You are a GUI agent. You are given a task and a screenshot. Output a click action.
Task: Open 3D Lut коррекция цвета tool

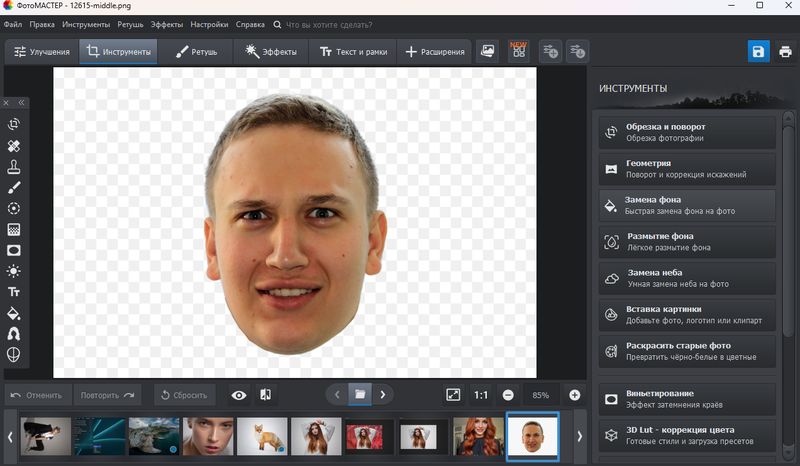[687, 435]
